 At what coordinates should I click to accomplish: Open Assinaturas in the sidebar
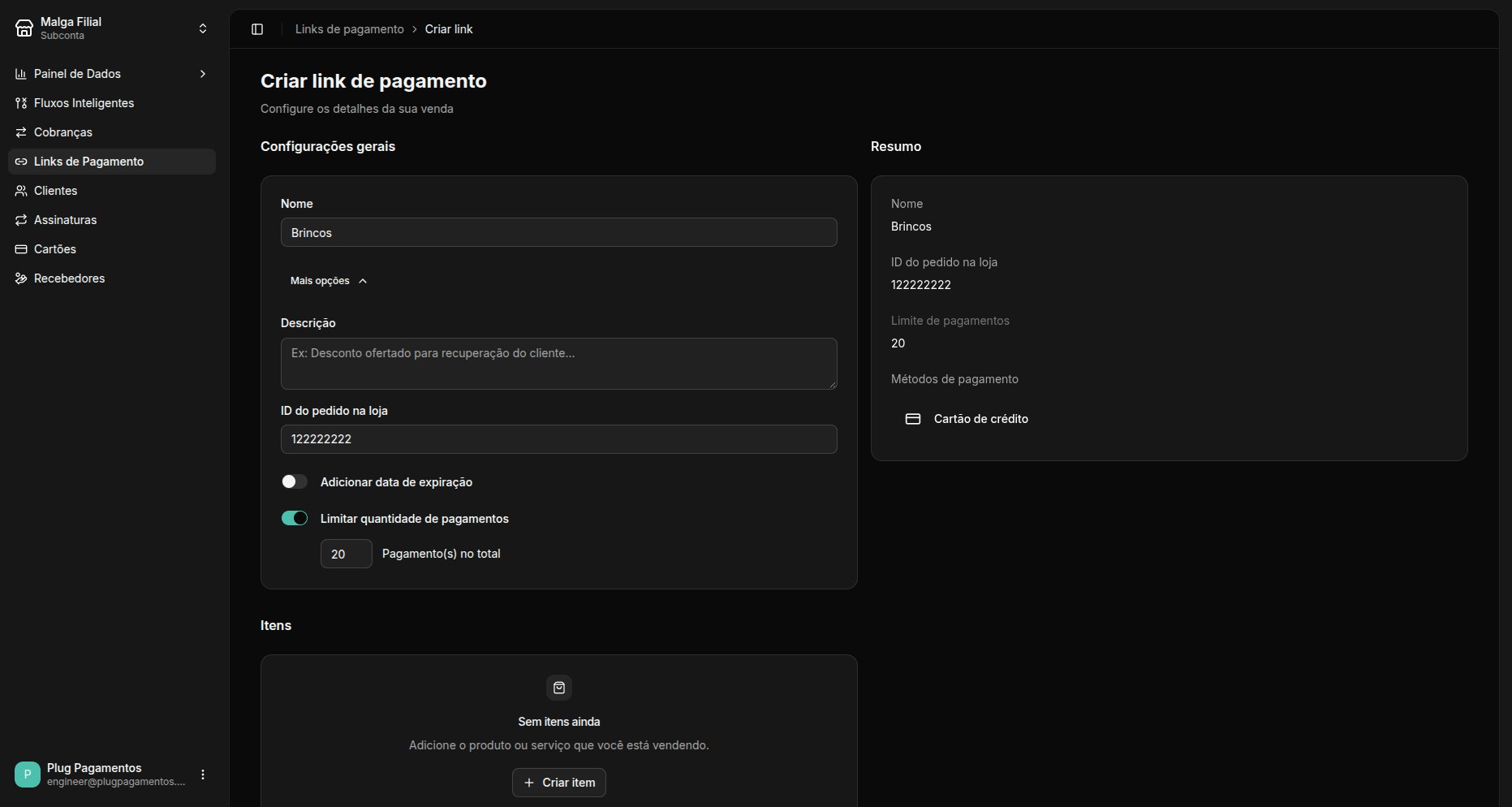coord(112,220)
